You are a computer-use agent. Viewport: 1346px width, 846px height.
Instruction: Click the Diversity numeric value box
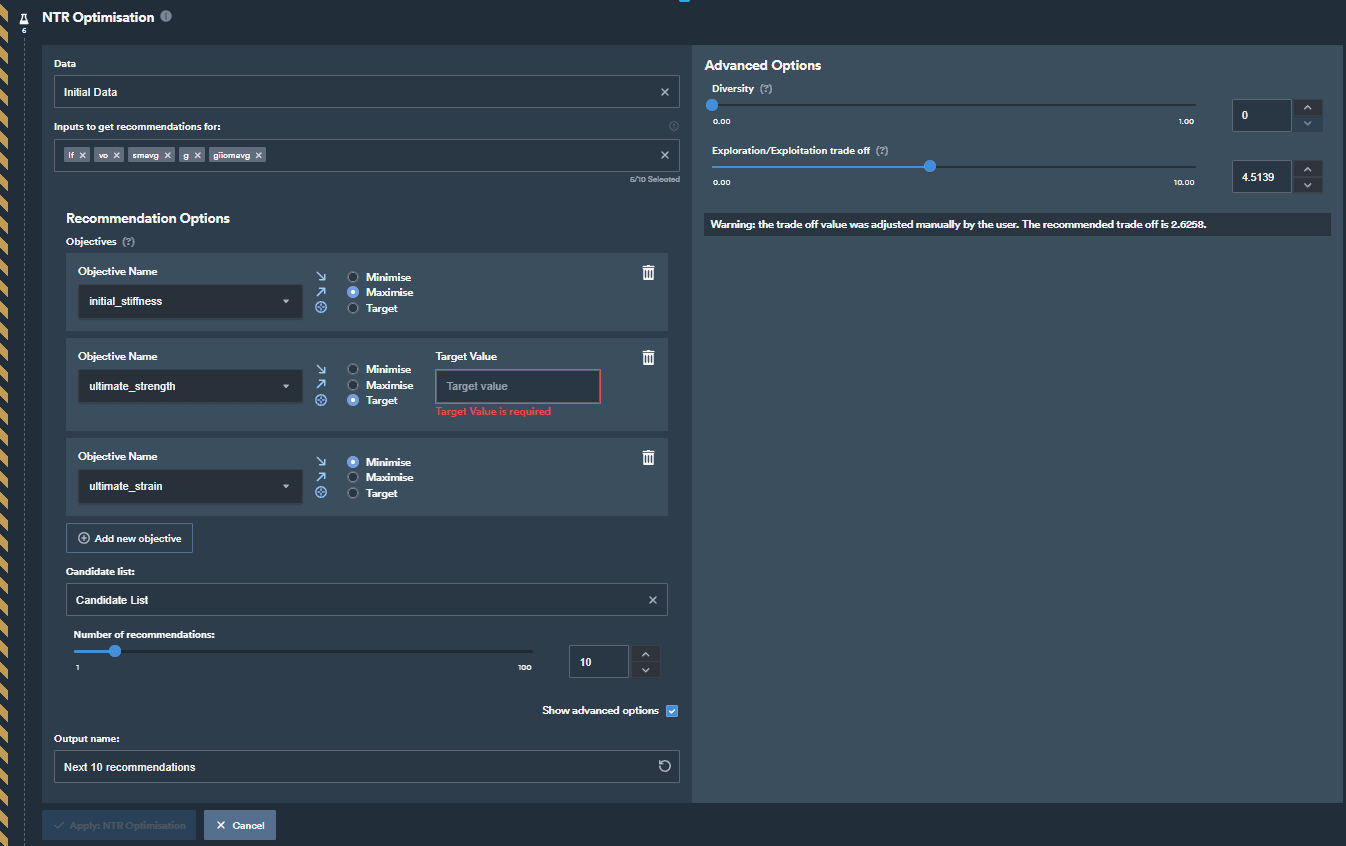1262,115
